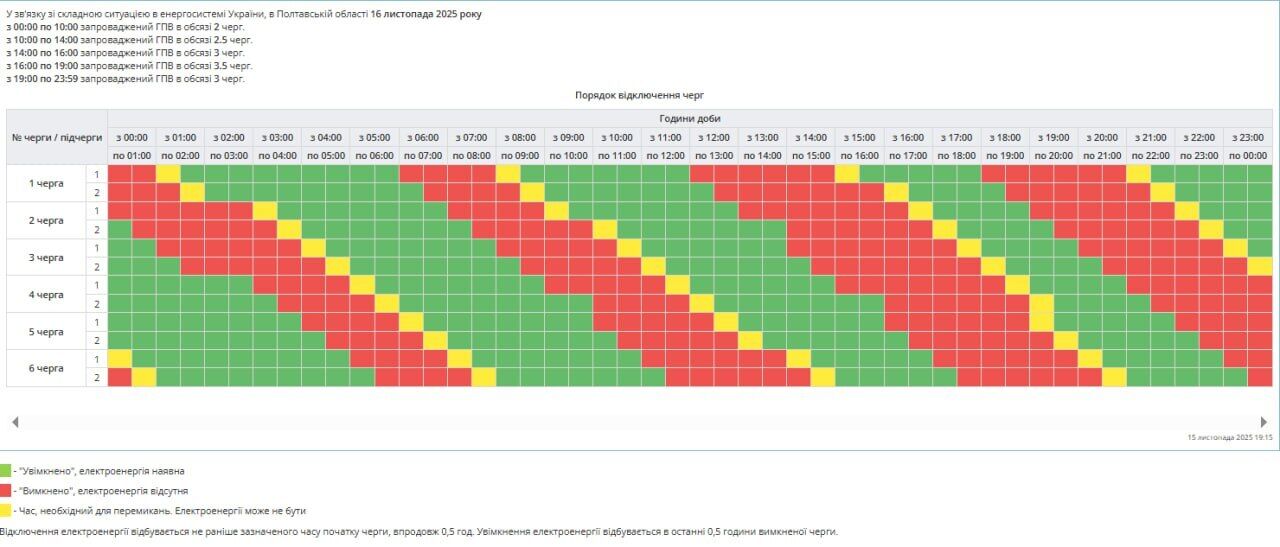Click the first yellow cell in 6 черга subqueue 1

point(120,358)
